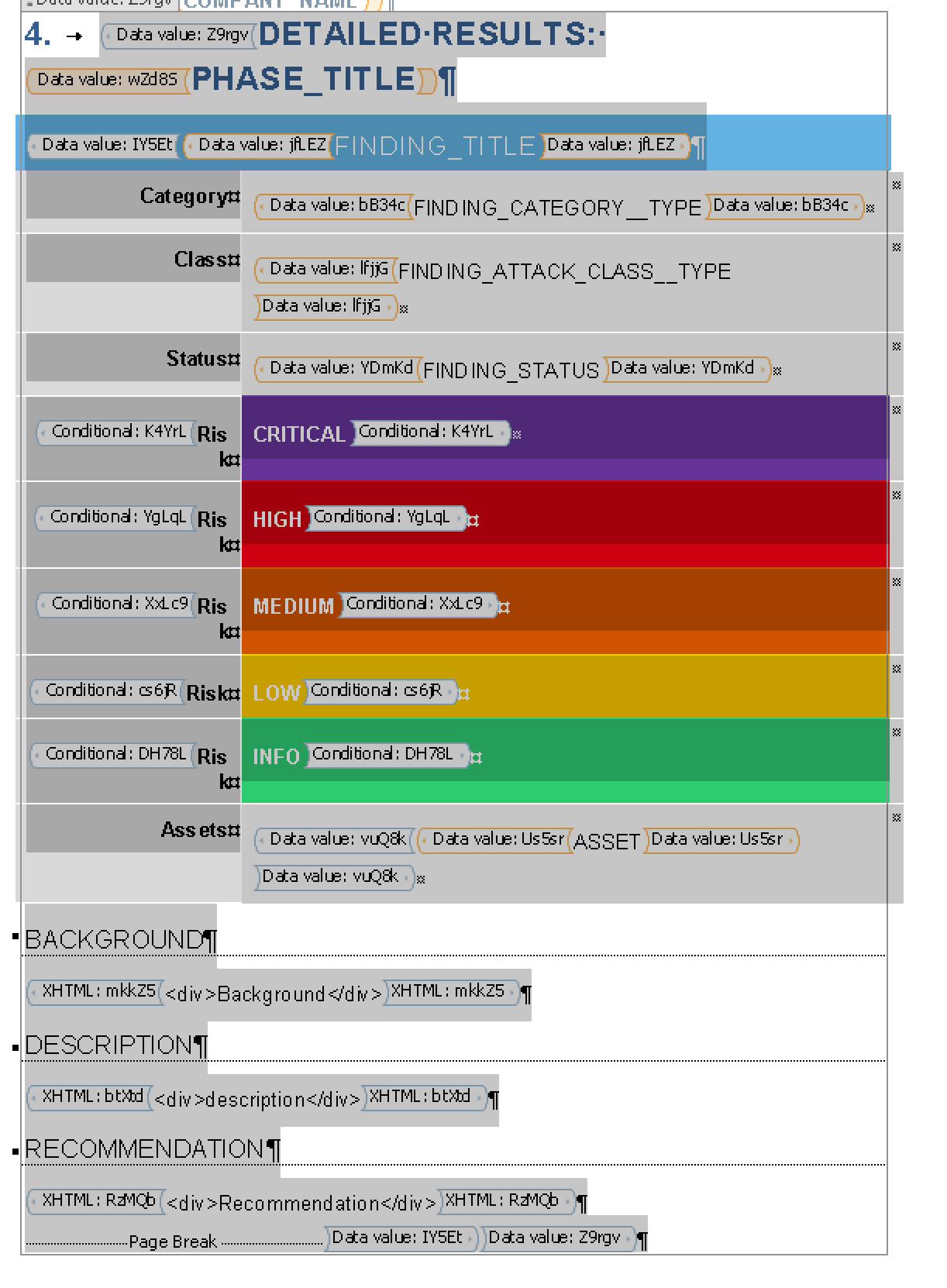947x1288 pixels.
Task: Select the opening Data value Us5sr tag
Action: [494, 839]
